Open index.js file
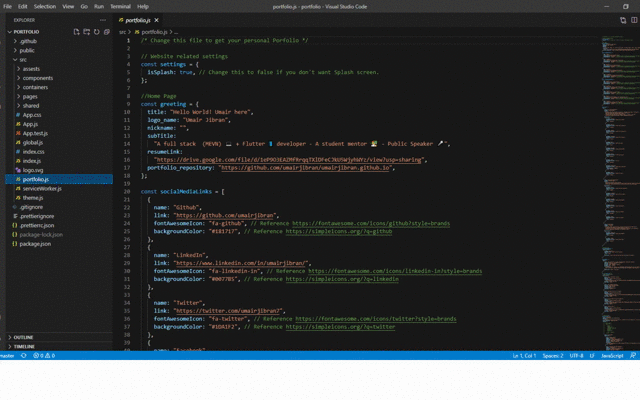 (31, 161)
